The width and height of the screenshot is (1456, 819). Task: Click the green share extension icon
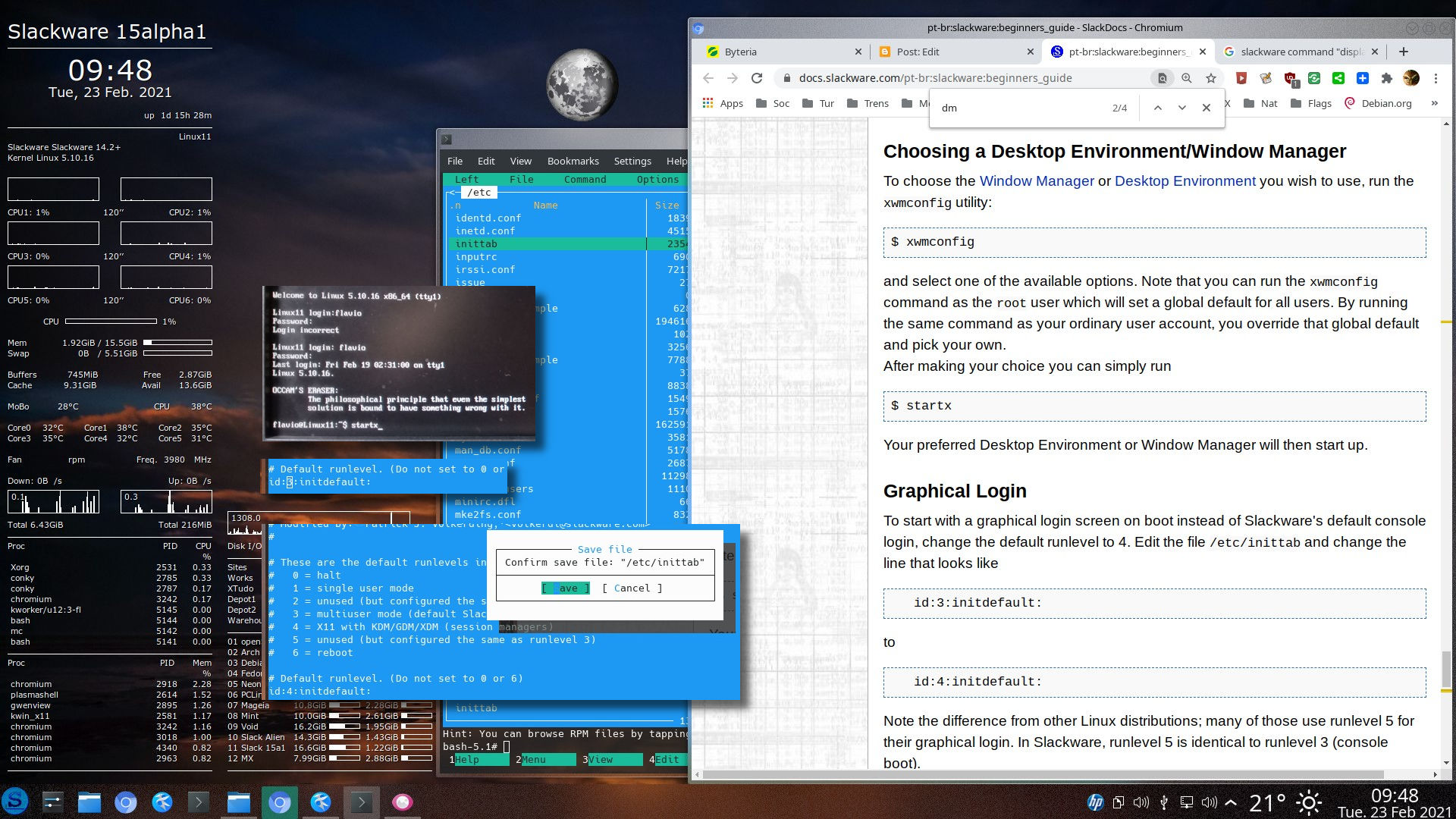pyautogui.click(x=1338, y=78)
